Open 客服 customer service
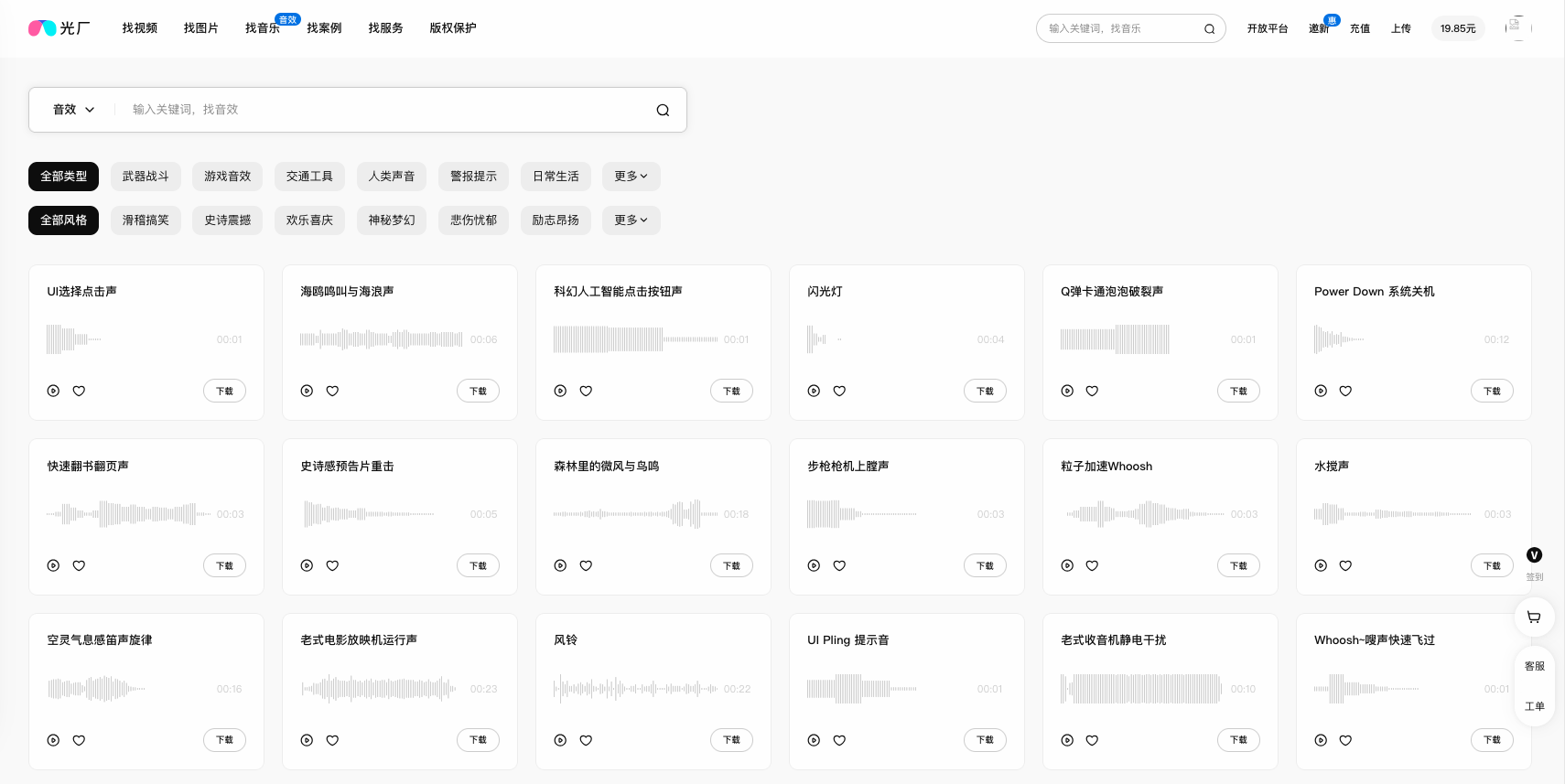 [x=1535, y=666]
